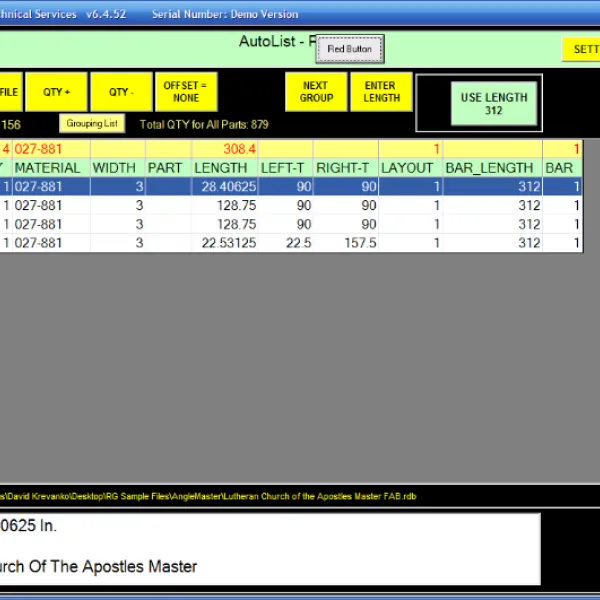Viewport: 600px width, 600px height.
Task: Open the Grouping List
Action: (92, 124)
